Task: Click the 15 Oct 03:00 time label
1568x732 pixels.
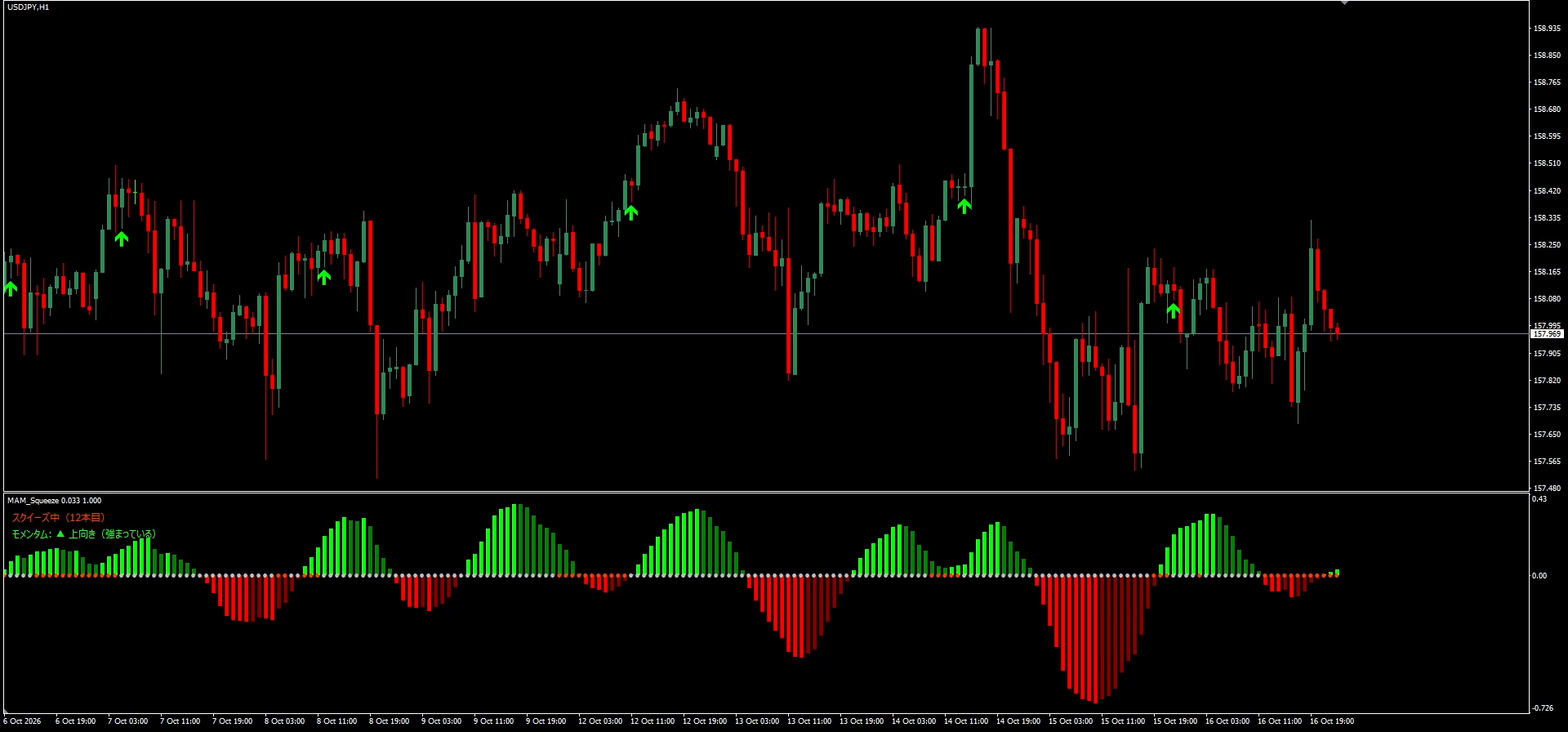Action: coord(1071,721)
